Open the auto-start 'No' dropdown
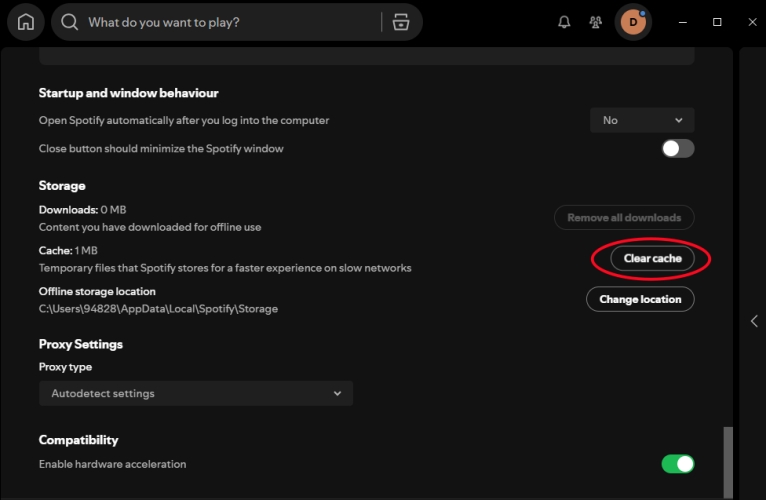The width and height of the screenshot is (766, 500). point(642,120)
